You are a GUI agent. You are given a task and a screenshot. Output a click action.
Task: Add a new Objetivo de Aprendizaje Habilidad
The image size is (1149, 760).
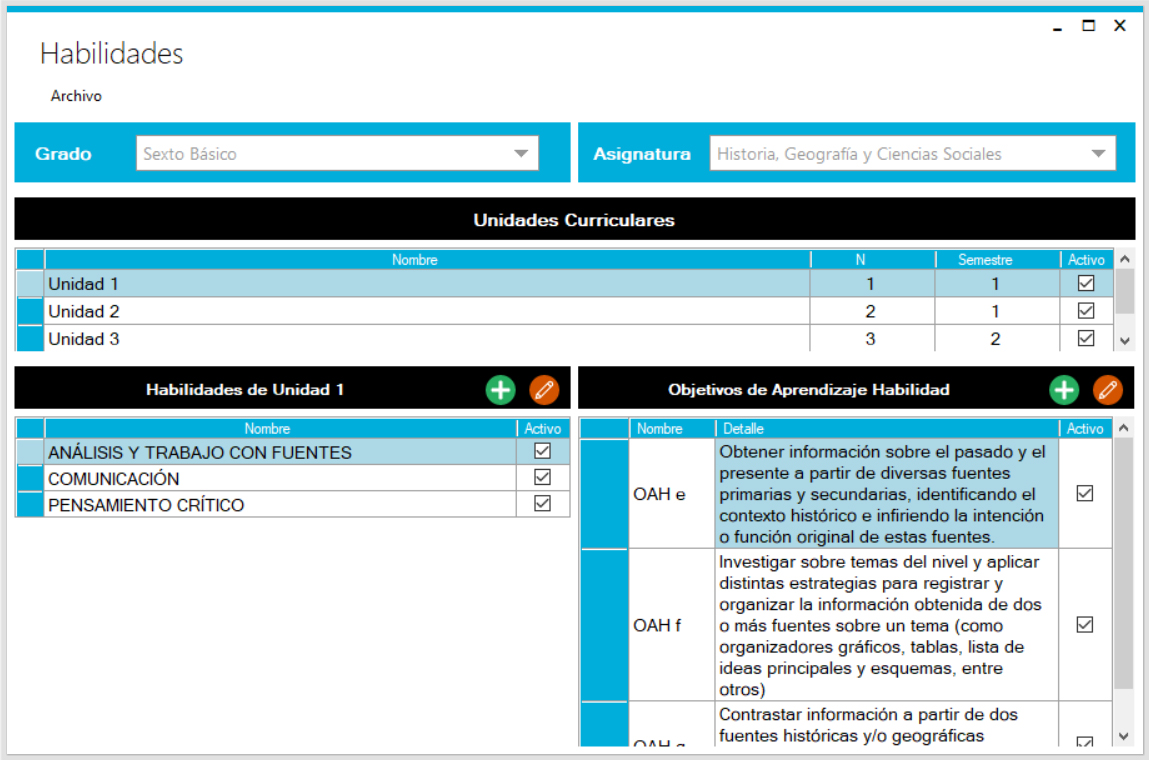(1064, 390)
